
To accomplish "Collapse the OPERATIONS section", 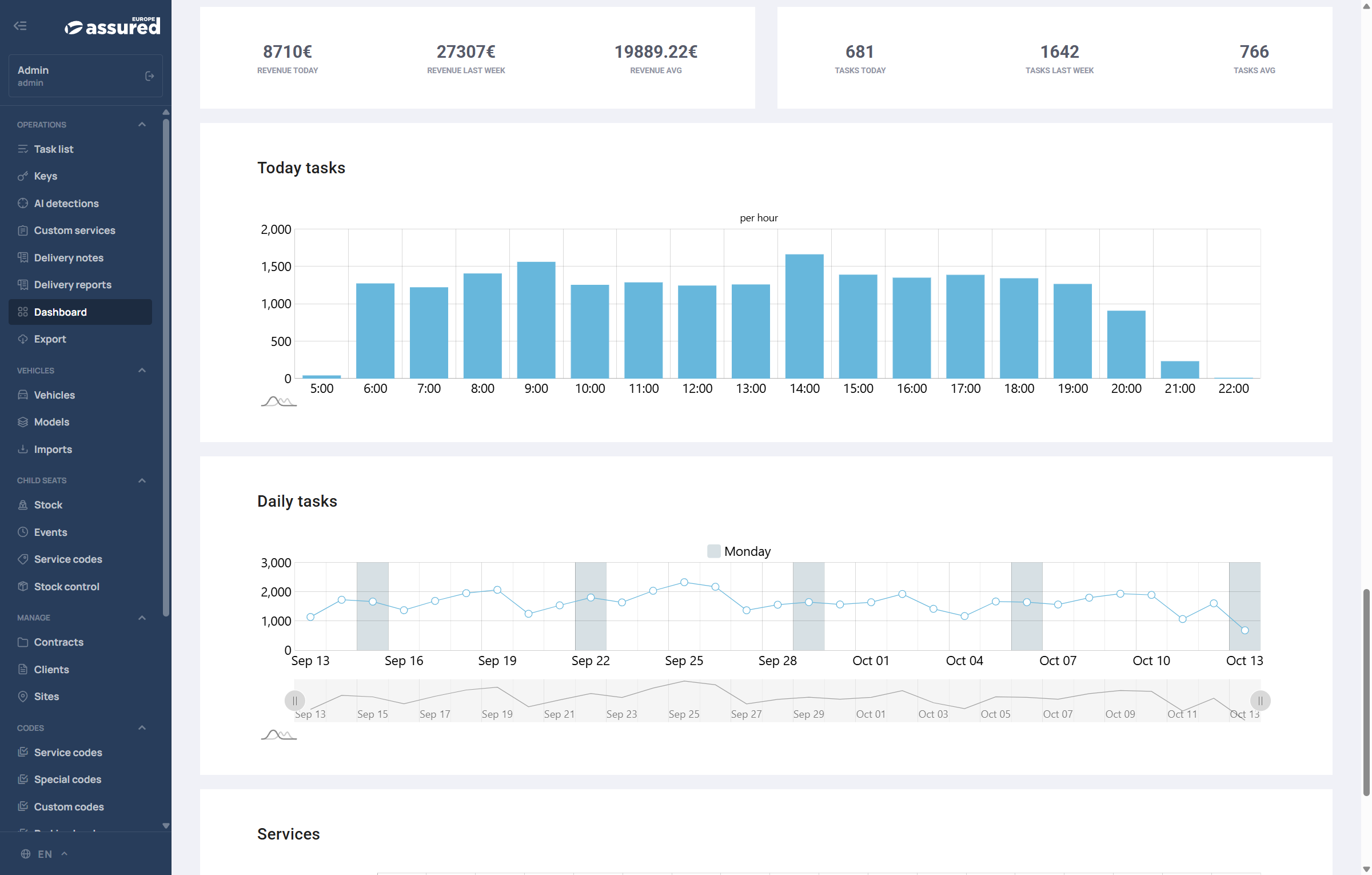I will tap(142, 124).
